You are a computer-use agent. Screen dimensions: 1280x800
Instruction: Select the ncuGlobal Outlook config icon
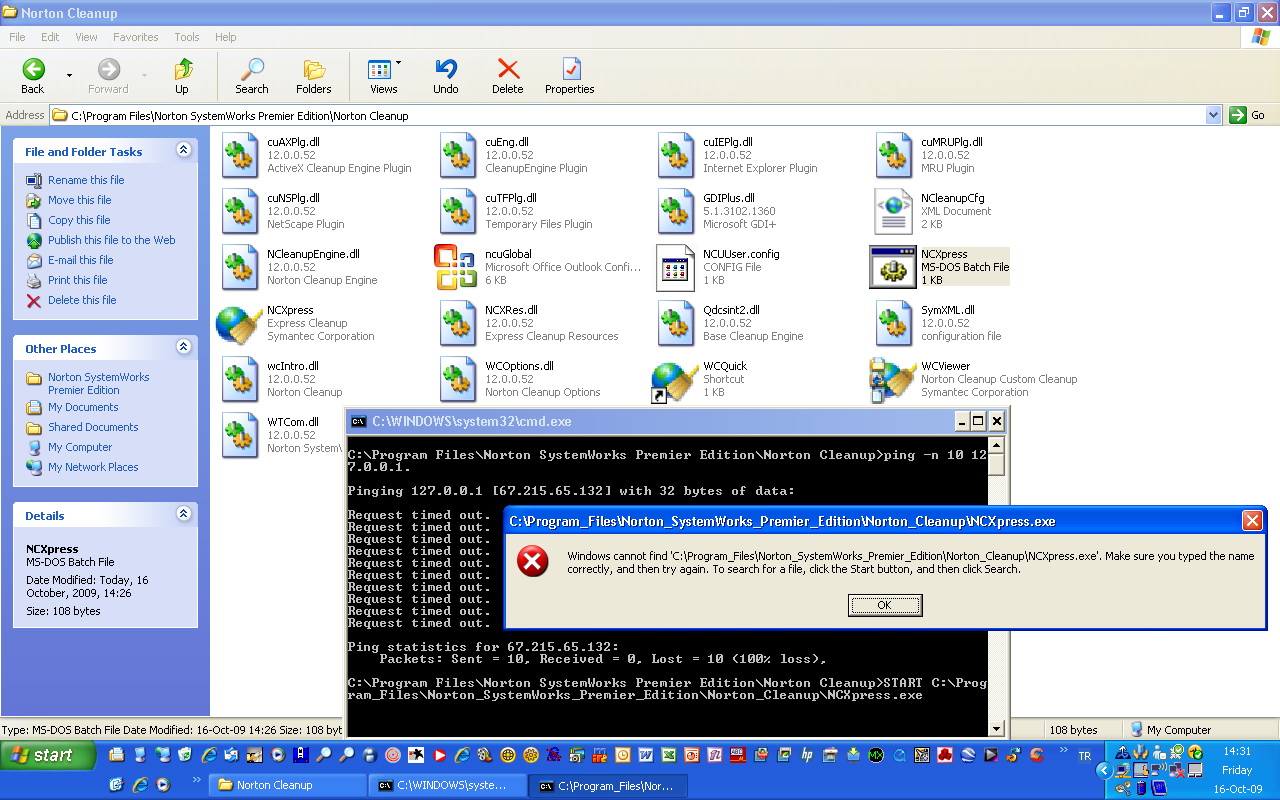(x=458, y=267)
